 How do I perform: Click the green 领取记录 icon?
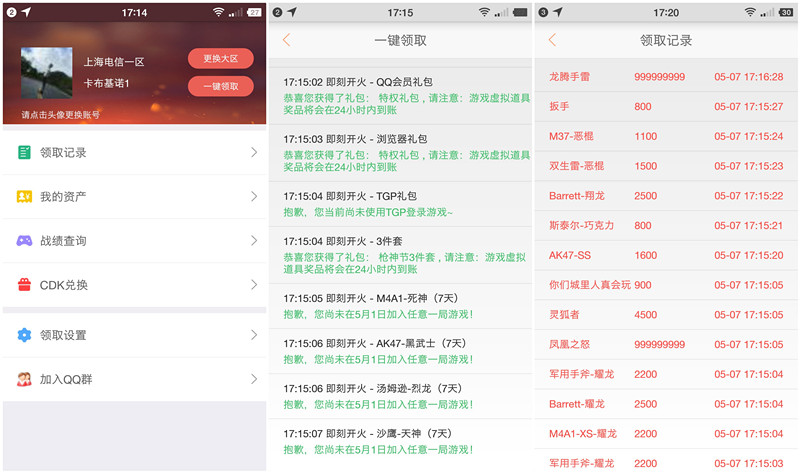[x=24, y=152]
